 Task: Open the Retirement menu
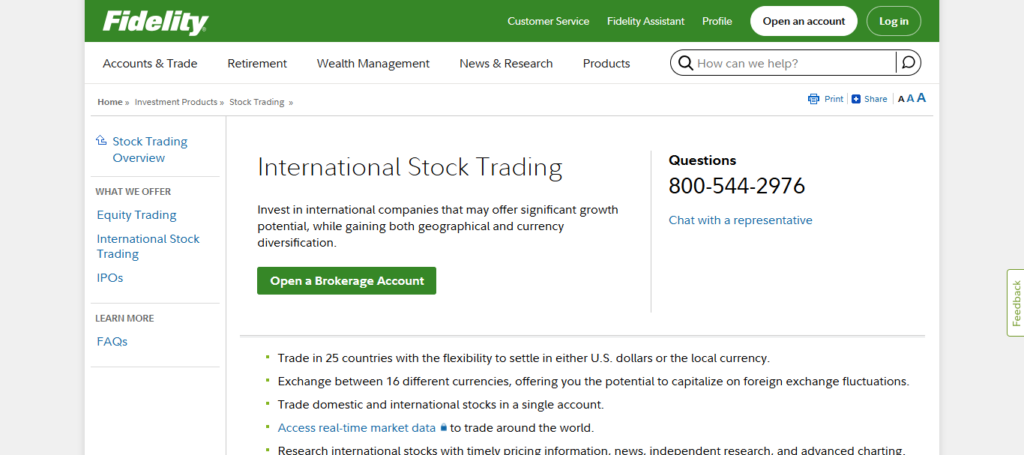(257, 63)
